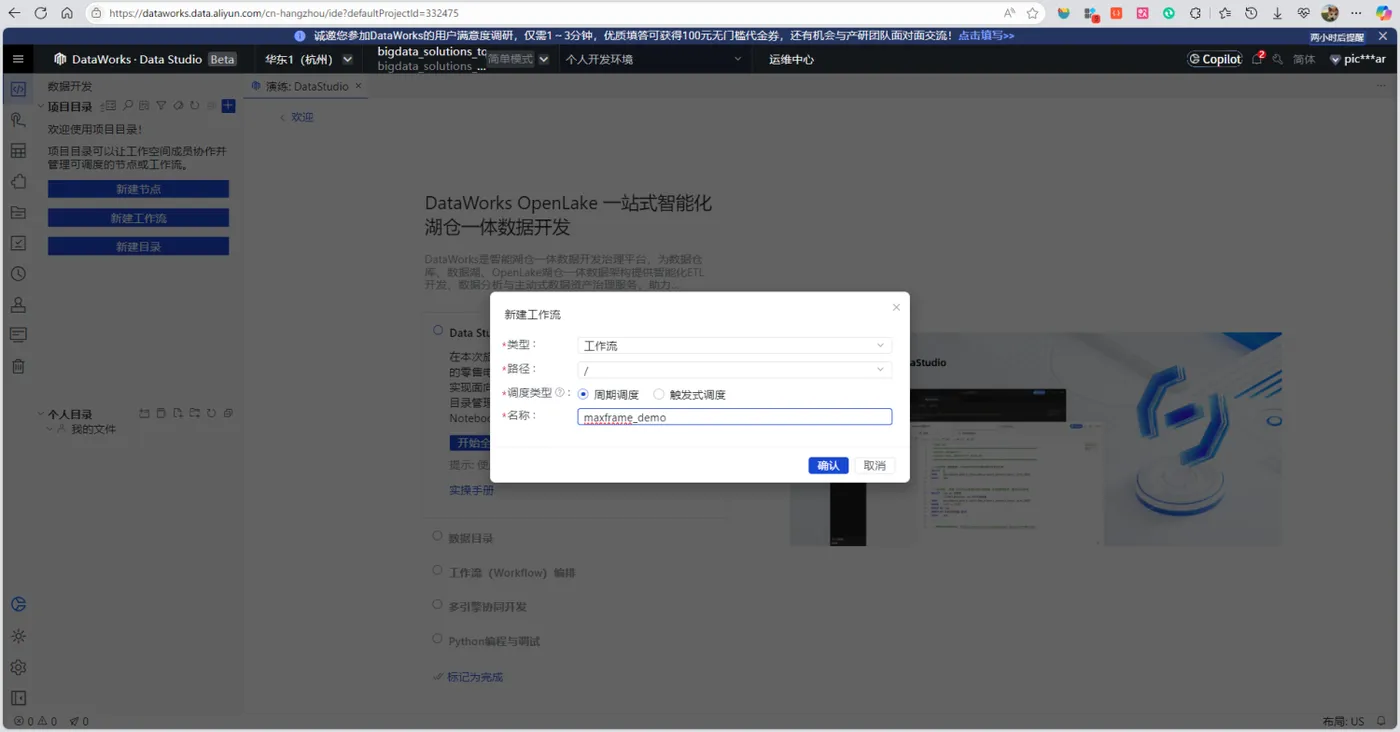Screen dimensions: 1400x732
Task: Click 两小时后提醒 in the banner
Action: pos(1337,37)
